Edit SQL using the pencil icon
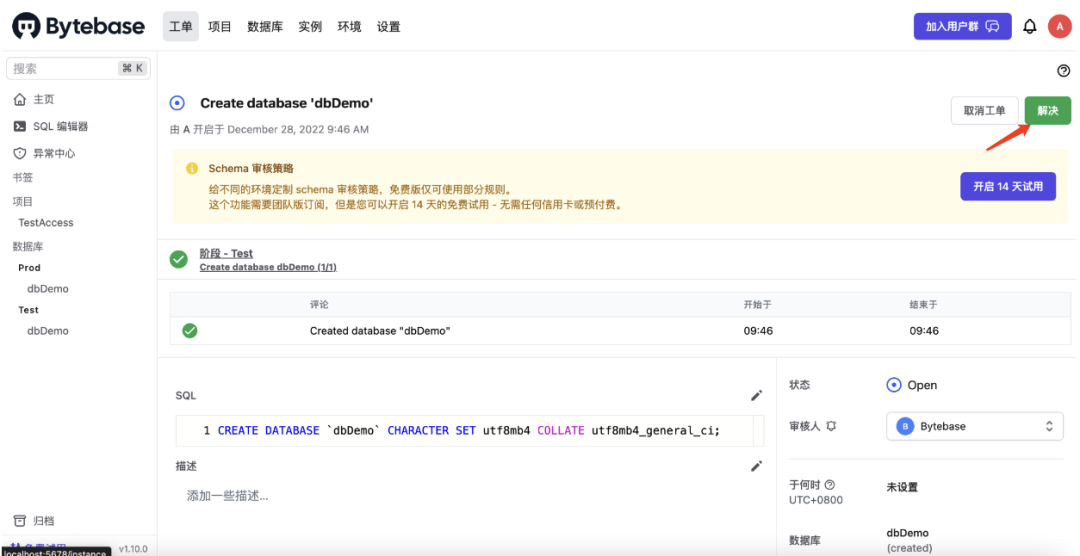Screen dimensions: 1080x556 [756, 395]
